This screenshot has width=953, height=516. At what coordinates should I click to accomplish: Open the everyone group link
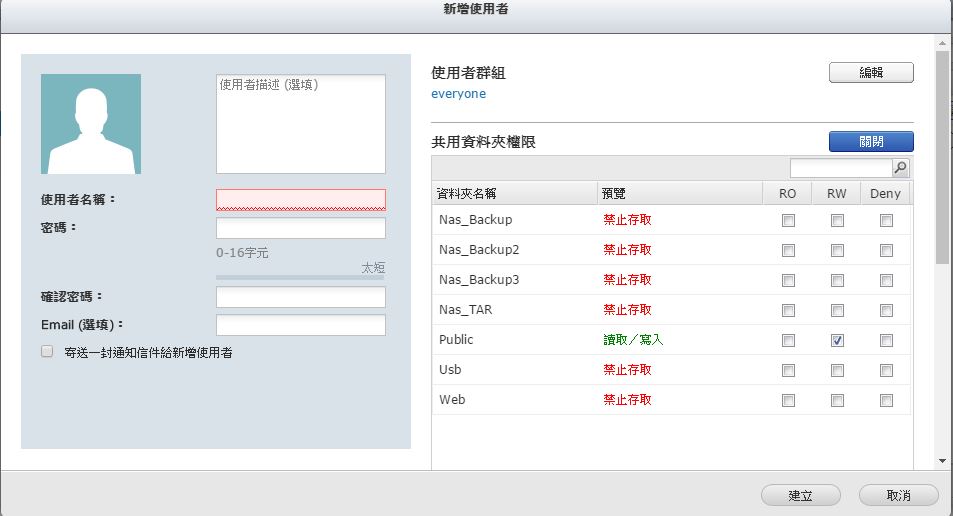click(458, 94)
